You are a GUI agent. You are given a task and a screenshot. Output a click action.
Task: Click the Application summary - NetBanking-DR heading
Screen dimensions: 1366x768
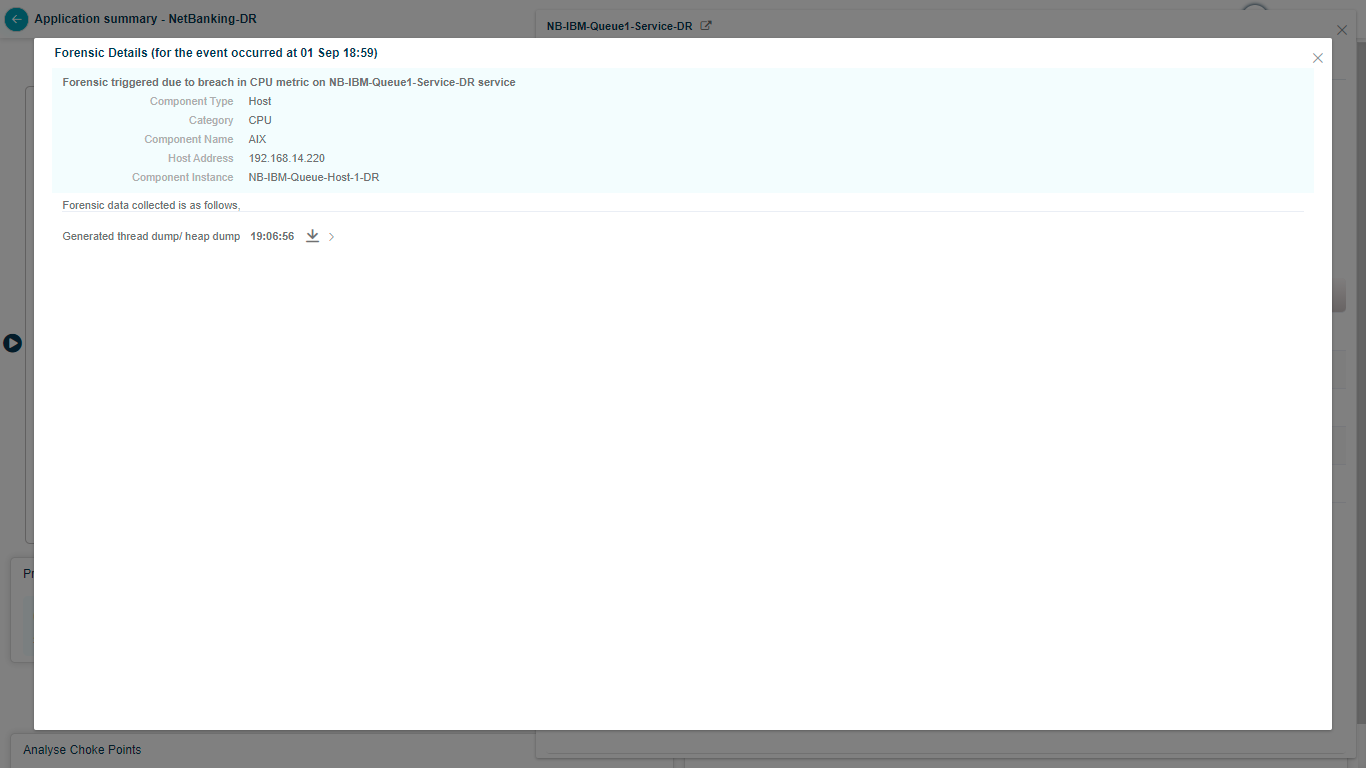(145, 19)
